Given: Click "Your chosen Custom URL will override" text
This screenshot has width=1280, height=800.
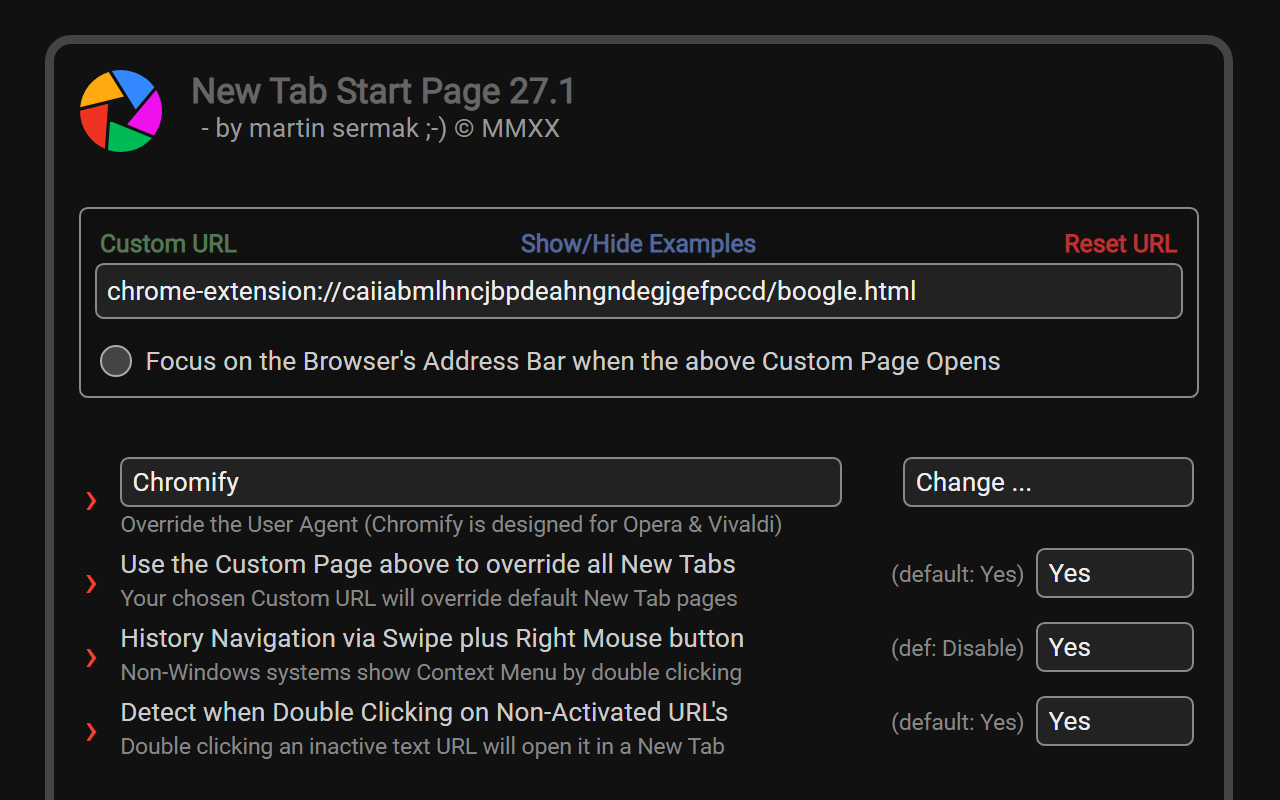Looking at the screenshot, I should point(429,598).
